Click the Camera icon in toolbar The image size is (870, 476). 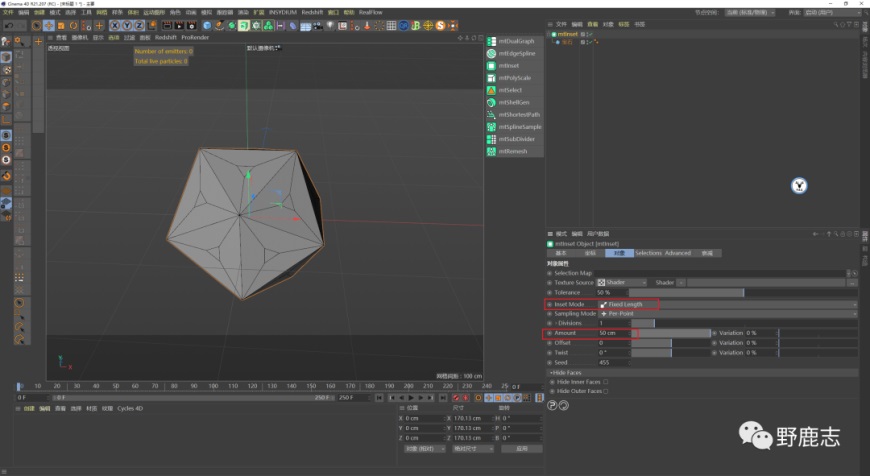tap(318, 26)
